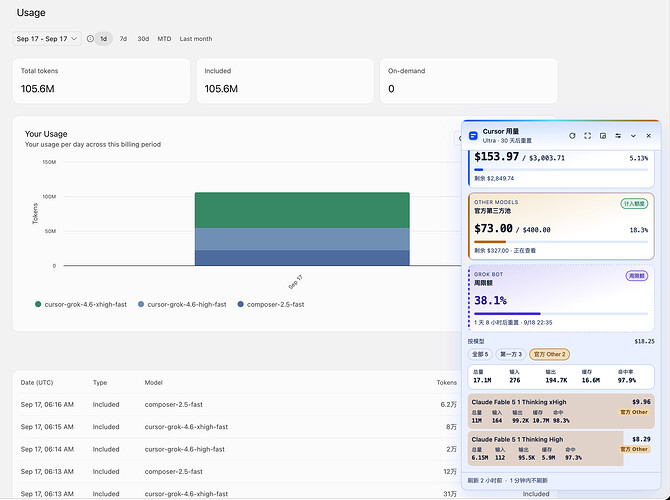Click the info icon beside the date range
The width and height of the screenshot is (670, 500).
pyautogui.click(x=90, y=38)
